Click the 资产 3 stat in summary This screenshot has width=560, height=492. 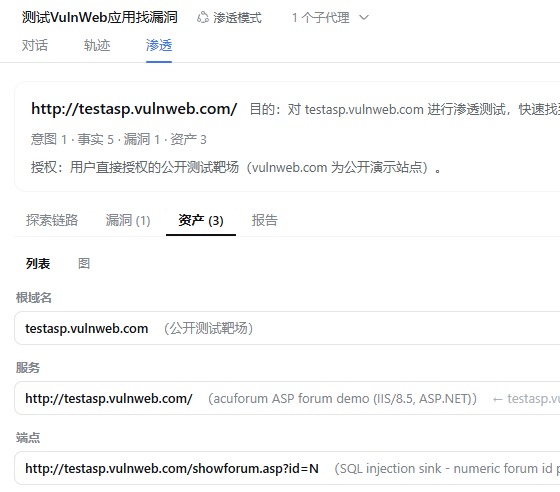[188, 139]
